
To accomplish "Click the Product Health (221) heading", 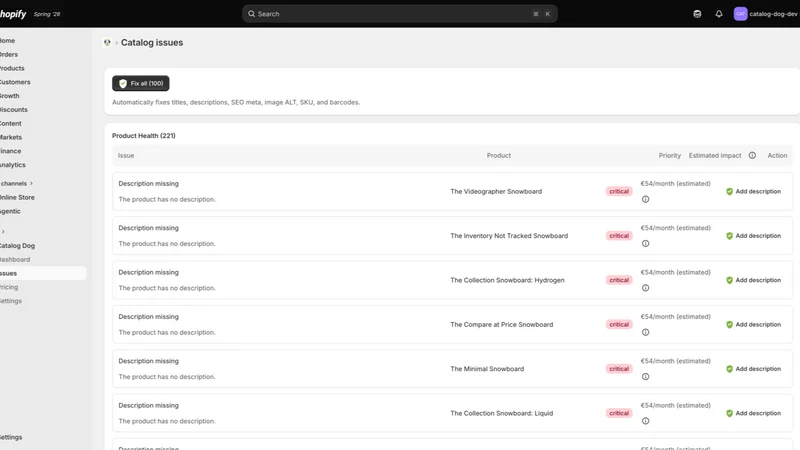I will tap(144, 136).
